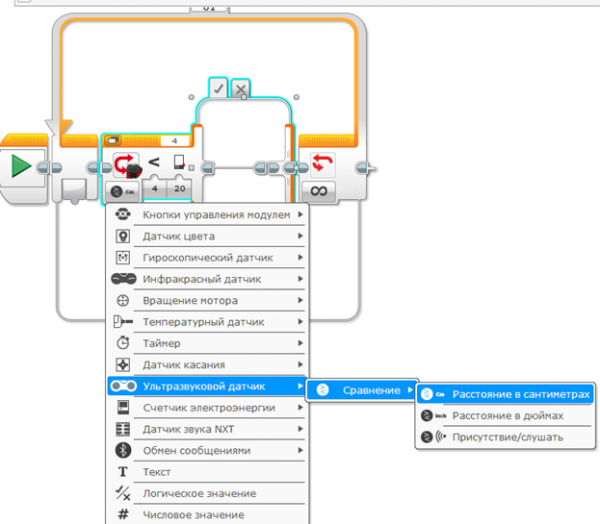Click the NXT sound sensor icon
Viewport: 600px width, 524px height.
(x=123, y=429)
